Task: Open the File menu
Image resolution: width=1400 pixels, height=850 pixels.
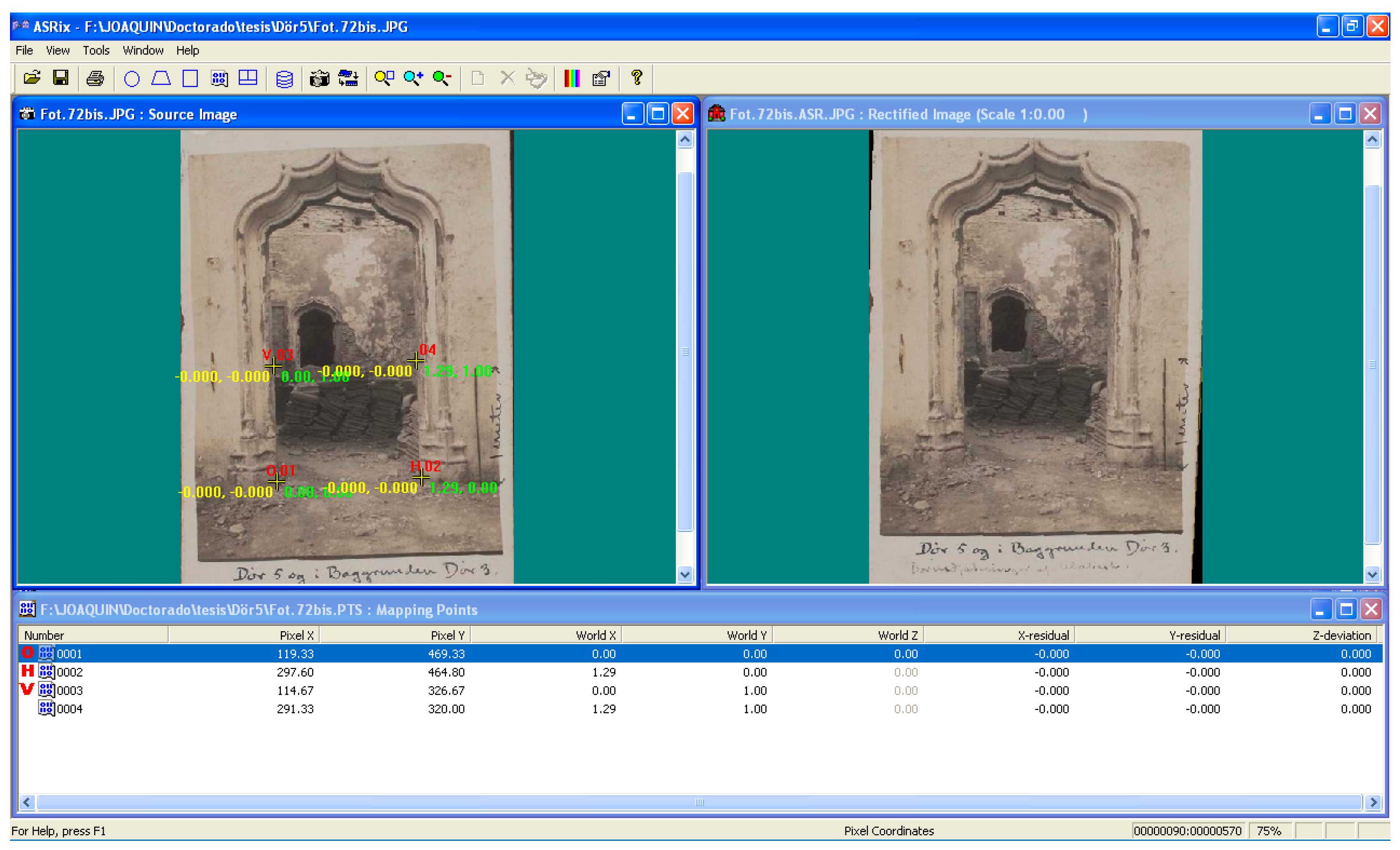Action: (x=24, y=50)
